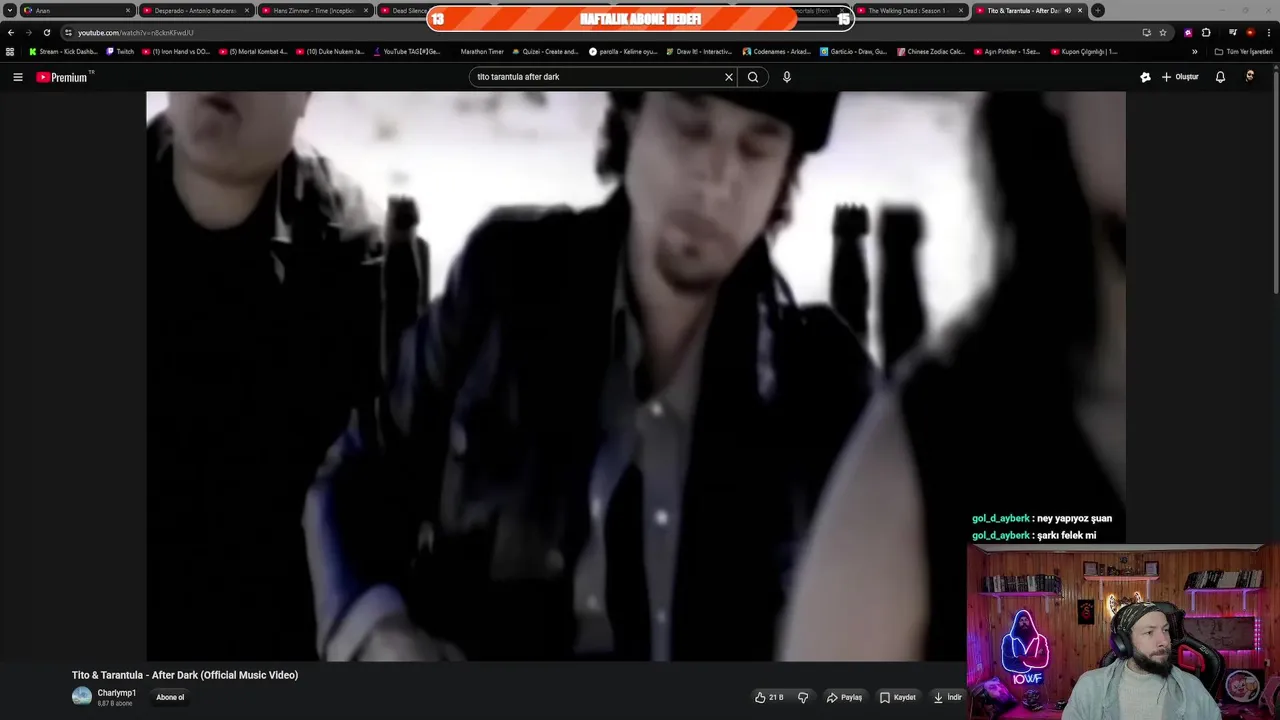Switch to Hans Zimmer - Time tab
The image size is (1280, 720).
click(x=314, y=11)
